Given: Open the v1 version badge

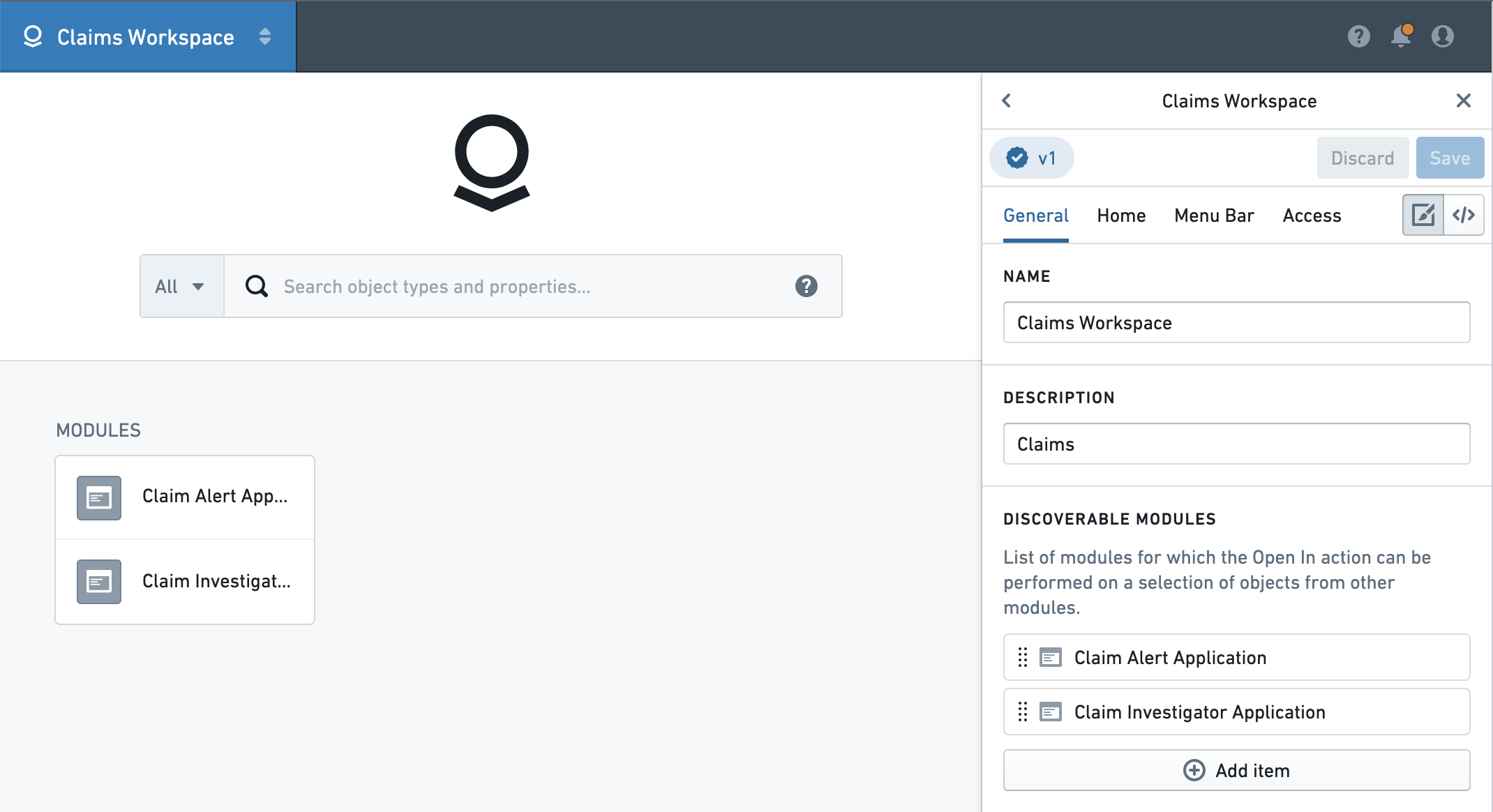Looking at the screenshot, I should 1031,158.
